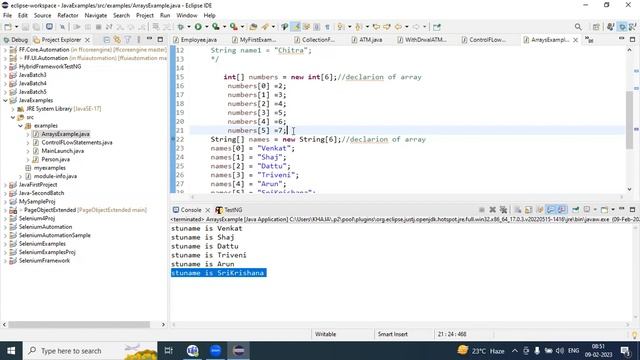The height and width of the screenshot is (360, 640).
Task: Open the Debug button dropdown arrow
Action: [189, 27]
